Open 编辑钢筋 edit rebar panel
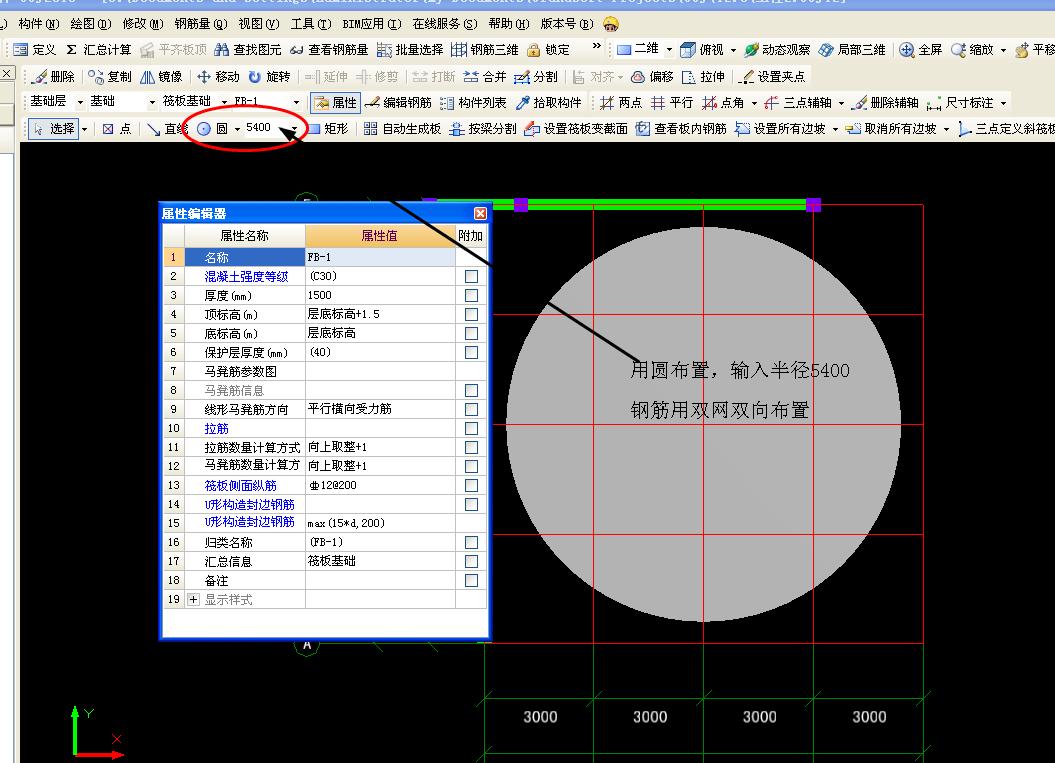1055x763 pixels. 398,103
